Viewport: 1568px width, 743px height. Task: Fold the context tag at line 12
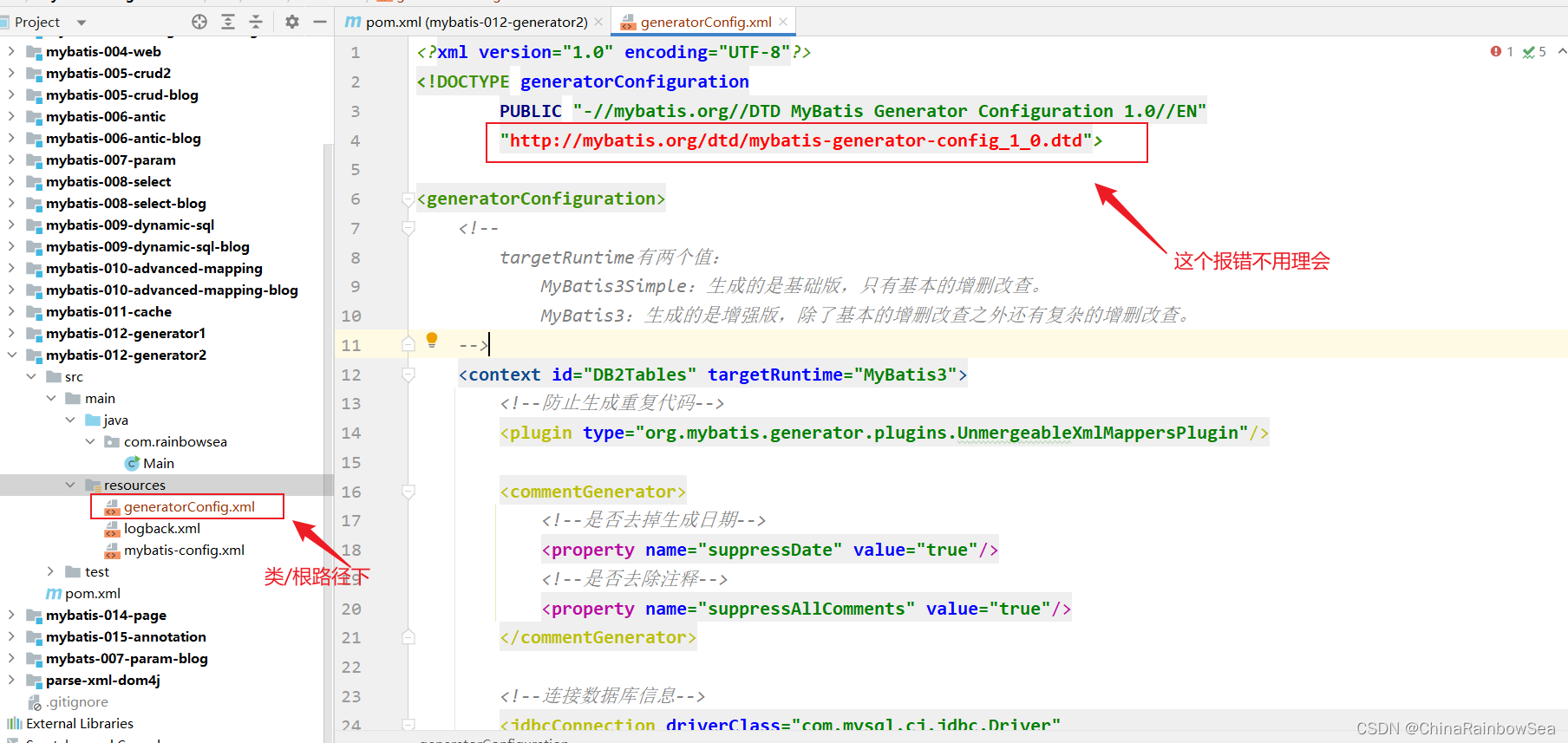pos(408,375)
